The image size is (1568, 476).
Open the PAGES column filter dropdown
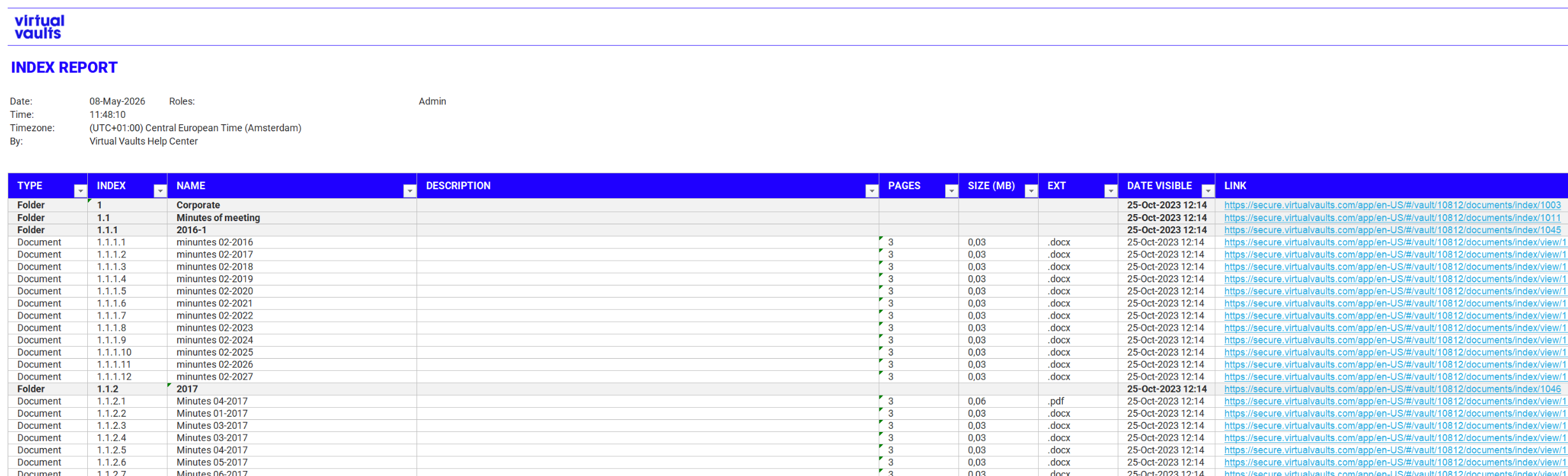(x=951, y=191)
